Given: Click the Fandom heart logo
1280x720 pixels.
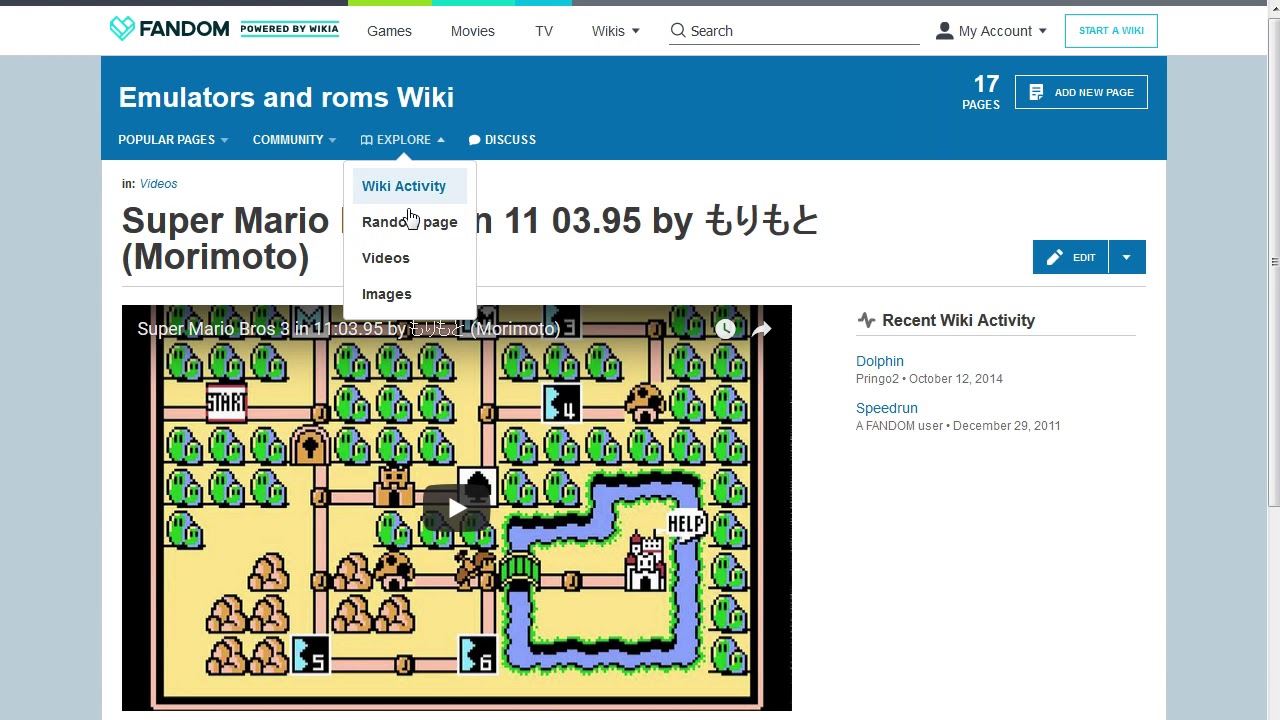Looking at the screenshot, I should pyautogui.click(x=122, y=29).
